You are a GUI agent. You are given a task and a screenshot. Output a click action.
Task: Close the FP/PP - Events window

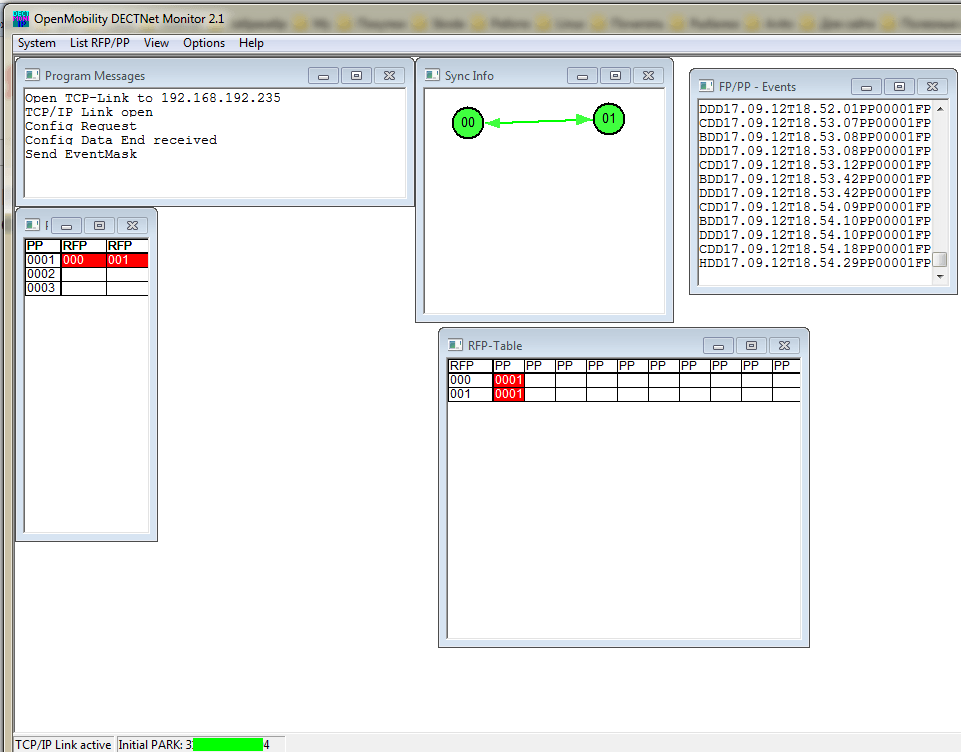932,86
